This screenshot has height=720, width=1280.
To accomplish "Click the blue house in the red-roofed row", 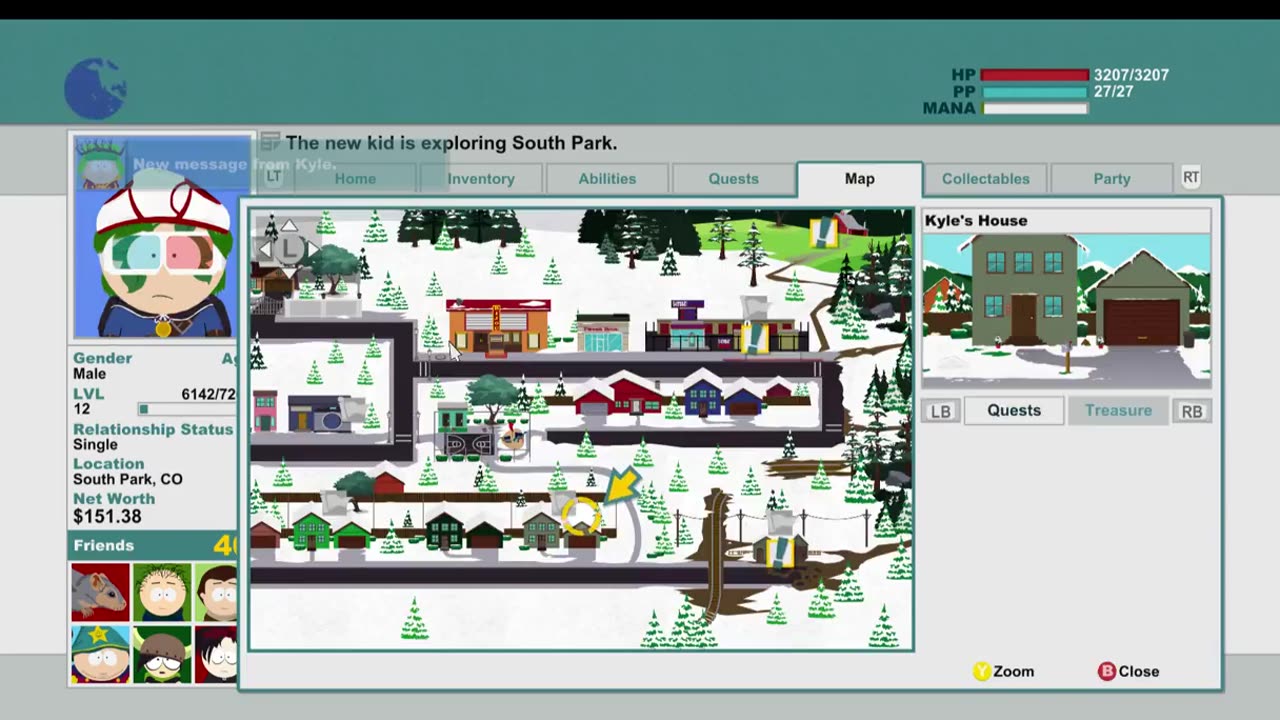I will (x=702, y=394).
